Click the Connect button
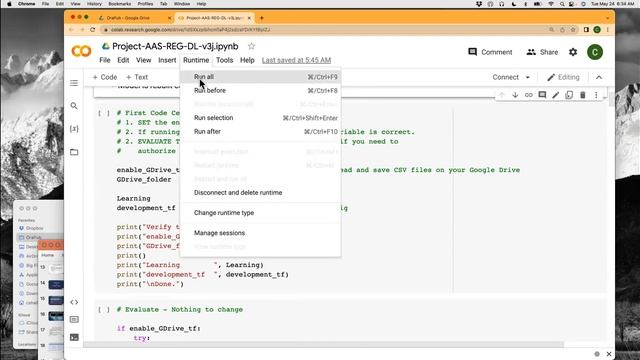640x360 pixels. click(505, 77)
